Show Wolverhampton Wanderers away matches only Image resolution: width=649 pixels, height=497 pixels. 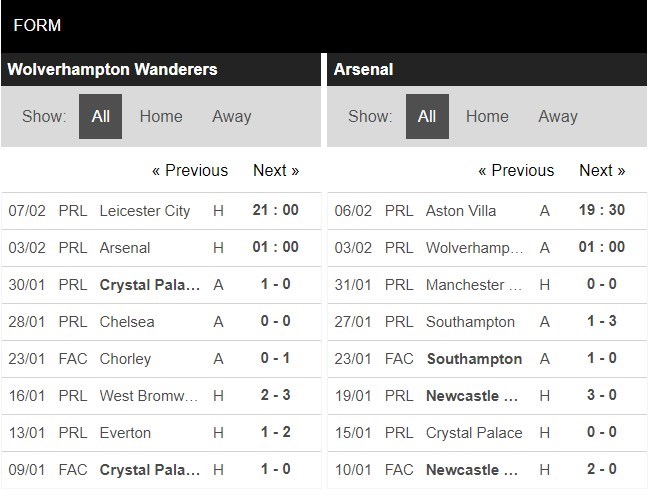coord(231,116)
